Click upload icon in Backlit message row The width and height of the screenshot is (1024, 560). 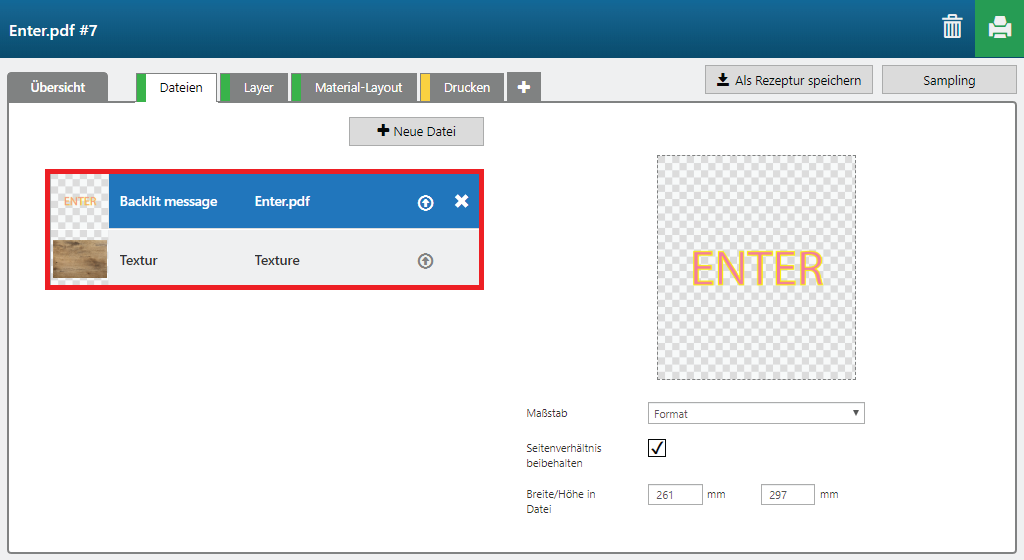point(425,202)
